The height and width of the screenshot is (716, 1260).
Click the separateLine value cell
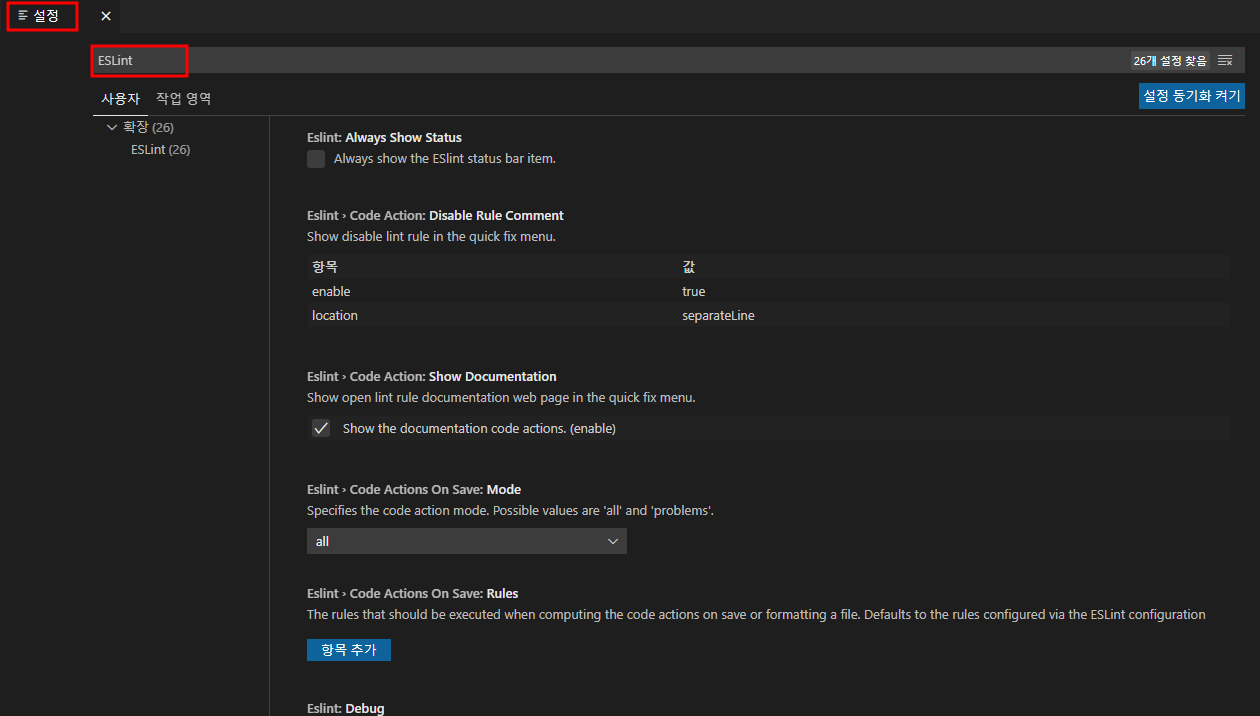click(718, 315)
